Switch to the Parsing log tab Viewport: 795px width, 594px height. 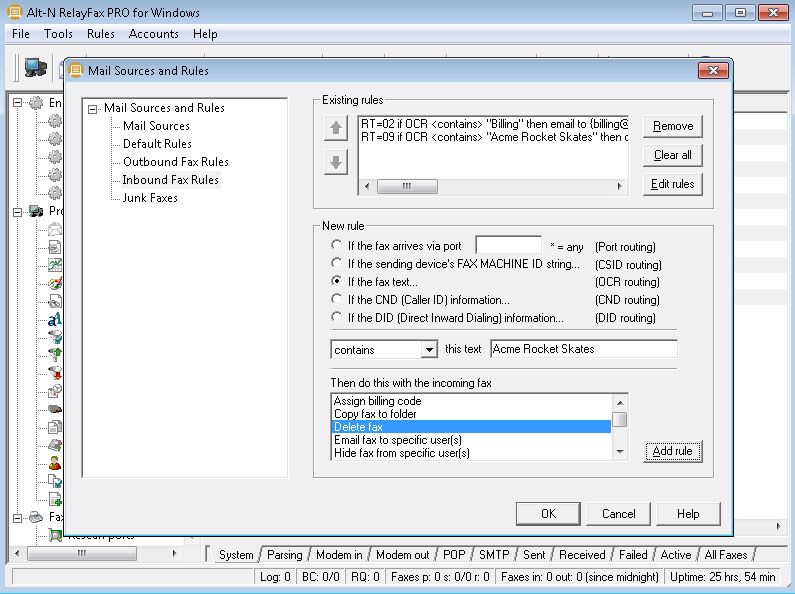point(284,555)
